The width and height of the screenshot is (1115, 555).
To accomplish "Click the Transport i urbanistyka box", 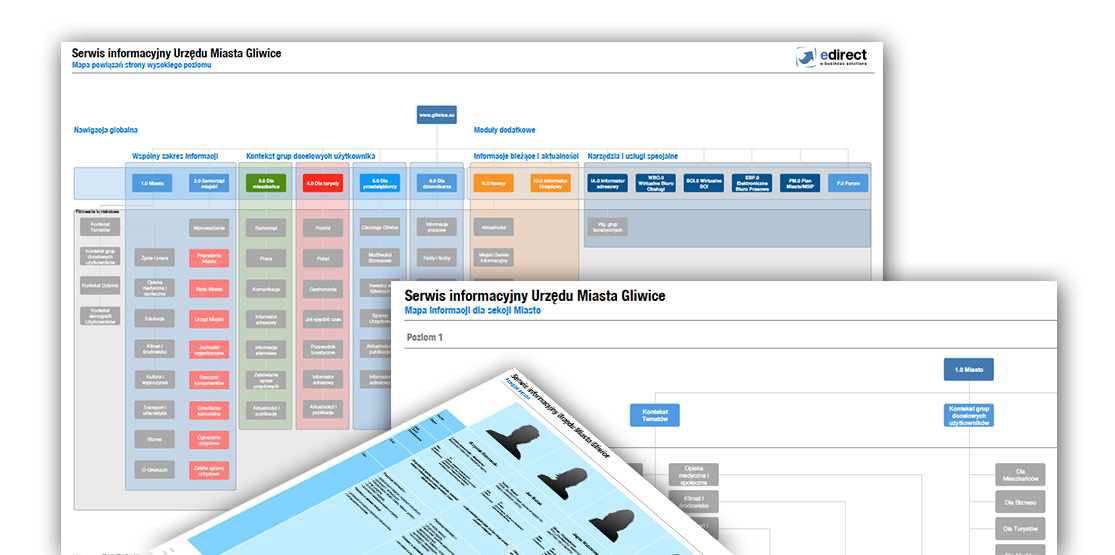I will 154,410.
